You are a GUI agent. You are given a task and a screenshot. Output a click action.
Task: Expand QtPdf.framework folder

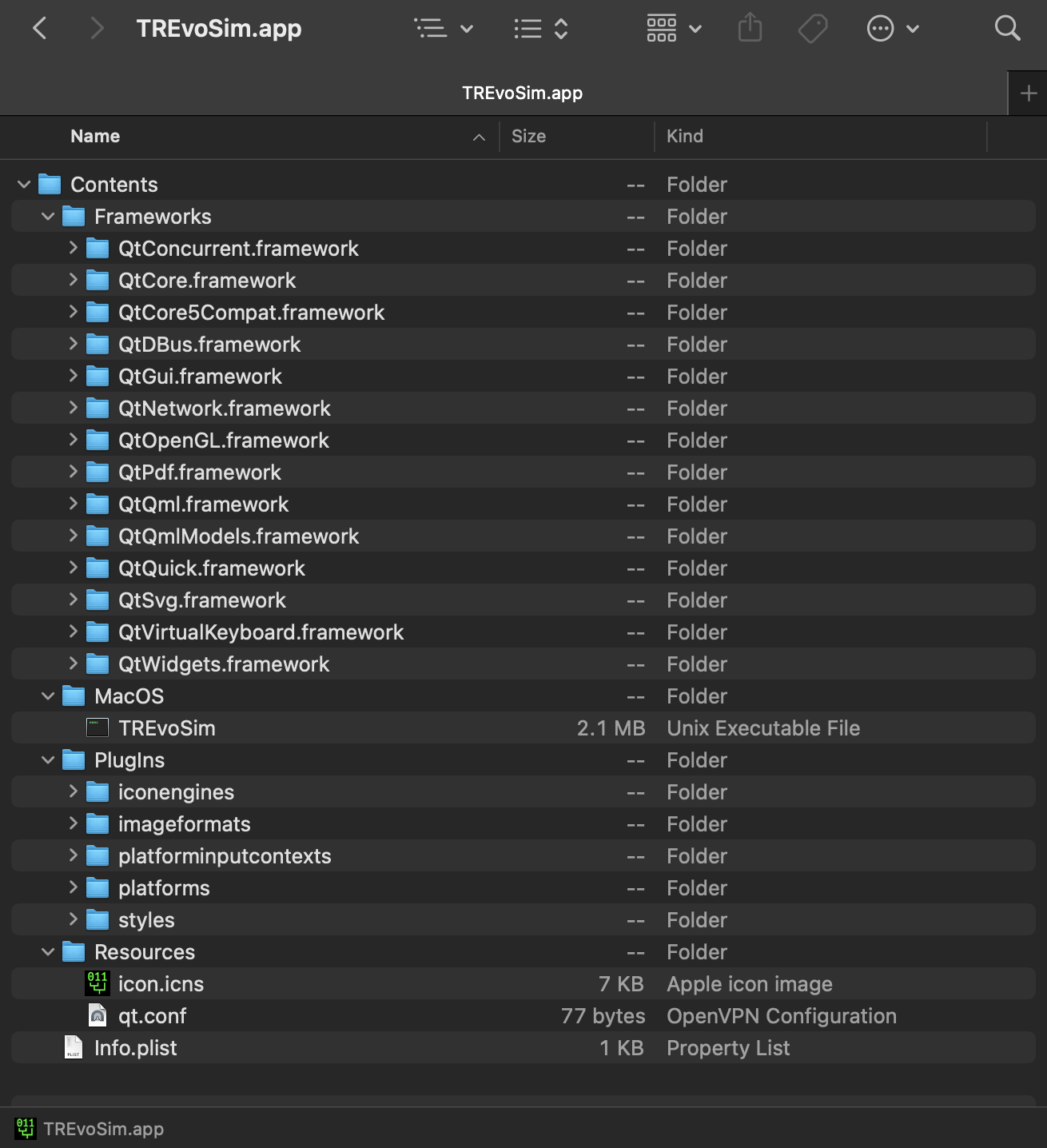pyautogui.click(x=73, y=472)
